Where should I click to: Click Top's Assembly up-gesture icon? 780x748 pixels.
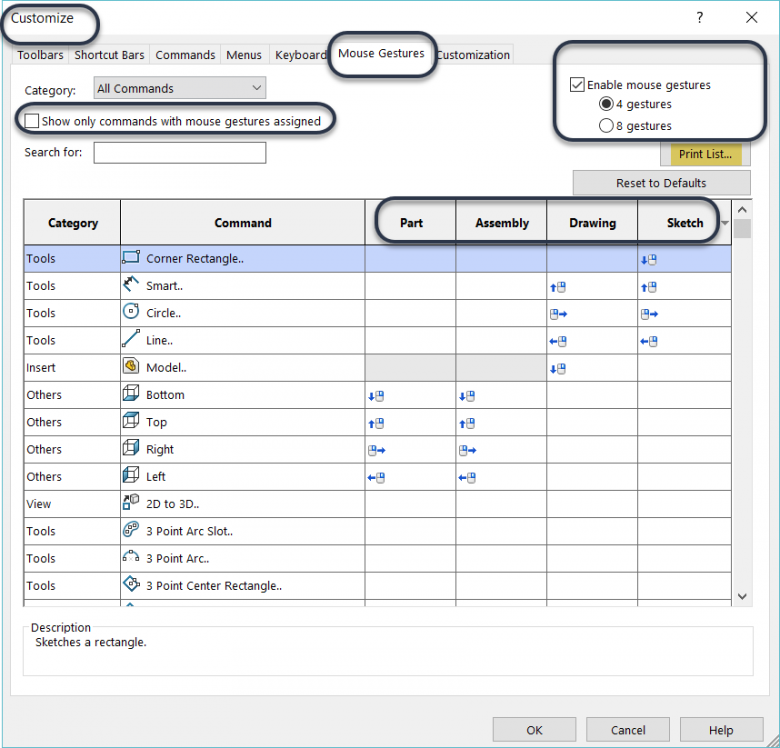click(467, 423)
